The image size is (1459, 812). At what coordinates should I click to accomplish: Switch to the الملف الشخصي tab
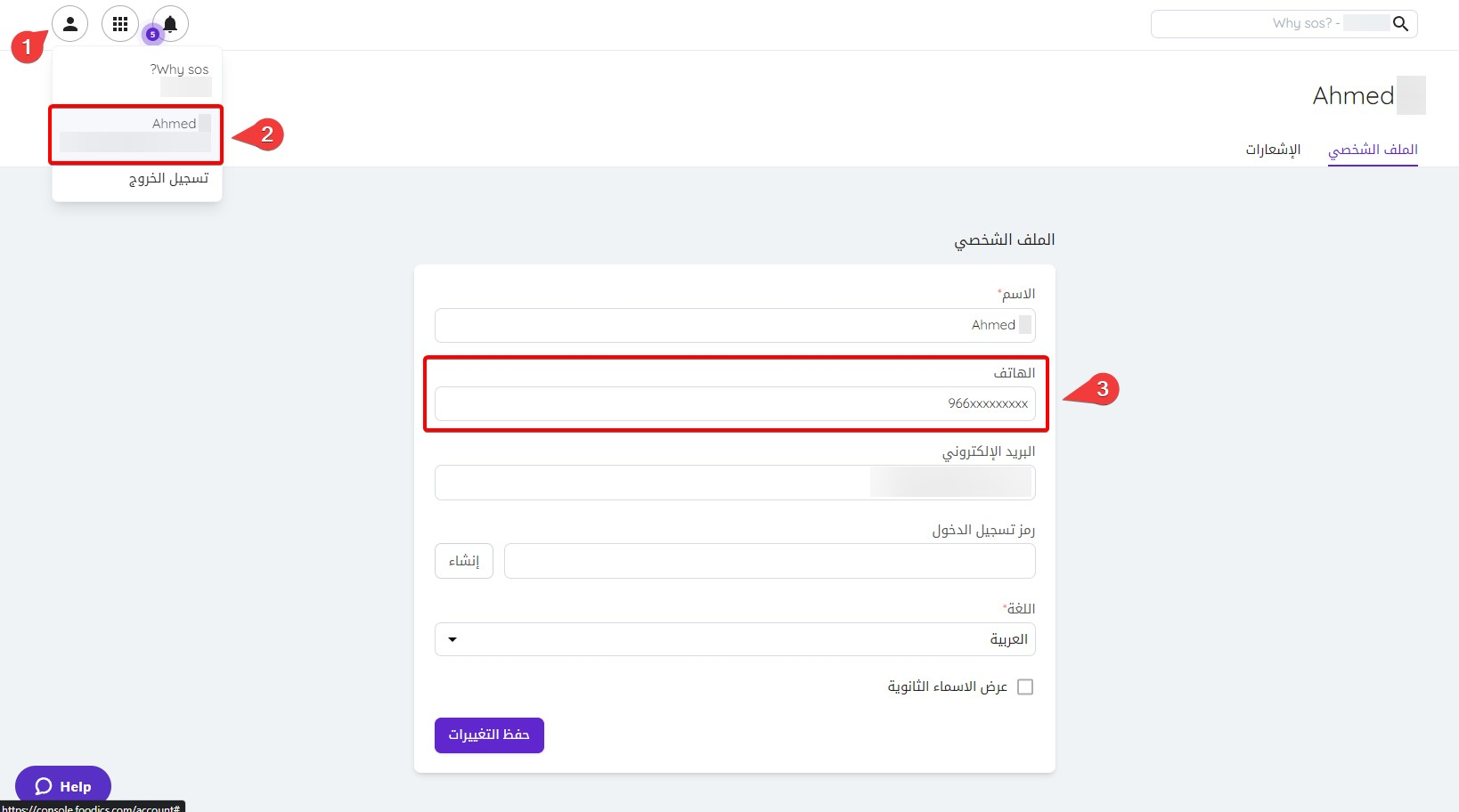1373,150
